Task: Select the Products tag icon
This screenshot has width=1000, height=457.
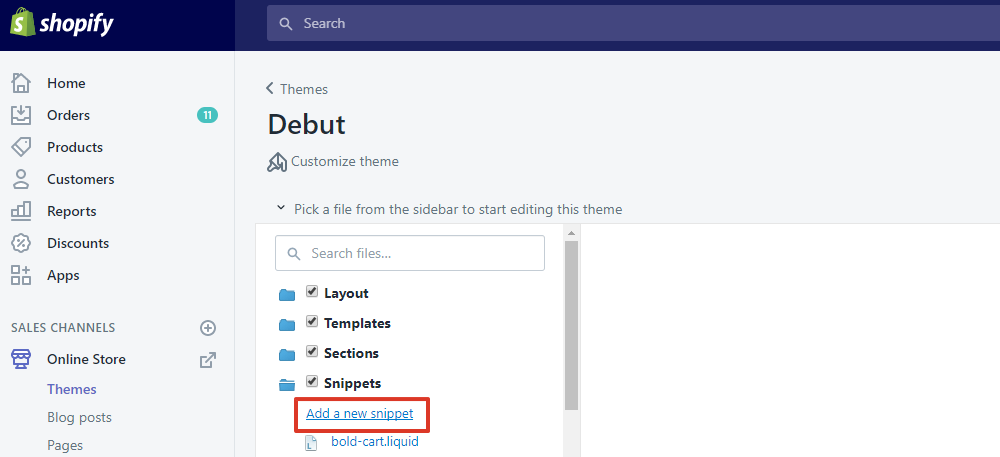Action: 21,147
